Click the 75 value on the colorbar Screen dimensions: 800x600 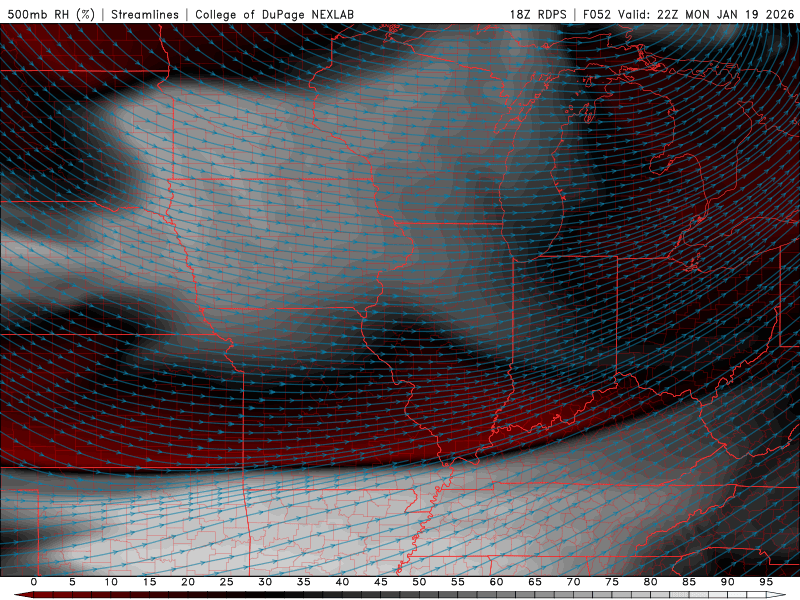(612, 582)
